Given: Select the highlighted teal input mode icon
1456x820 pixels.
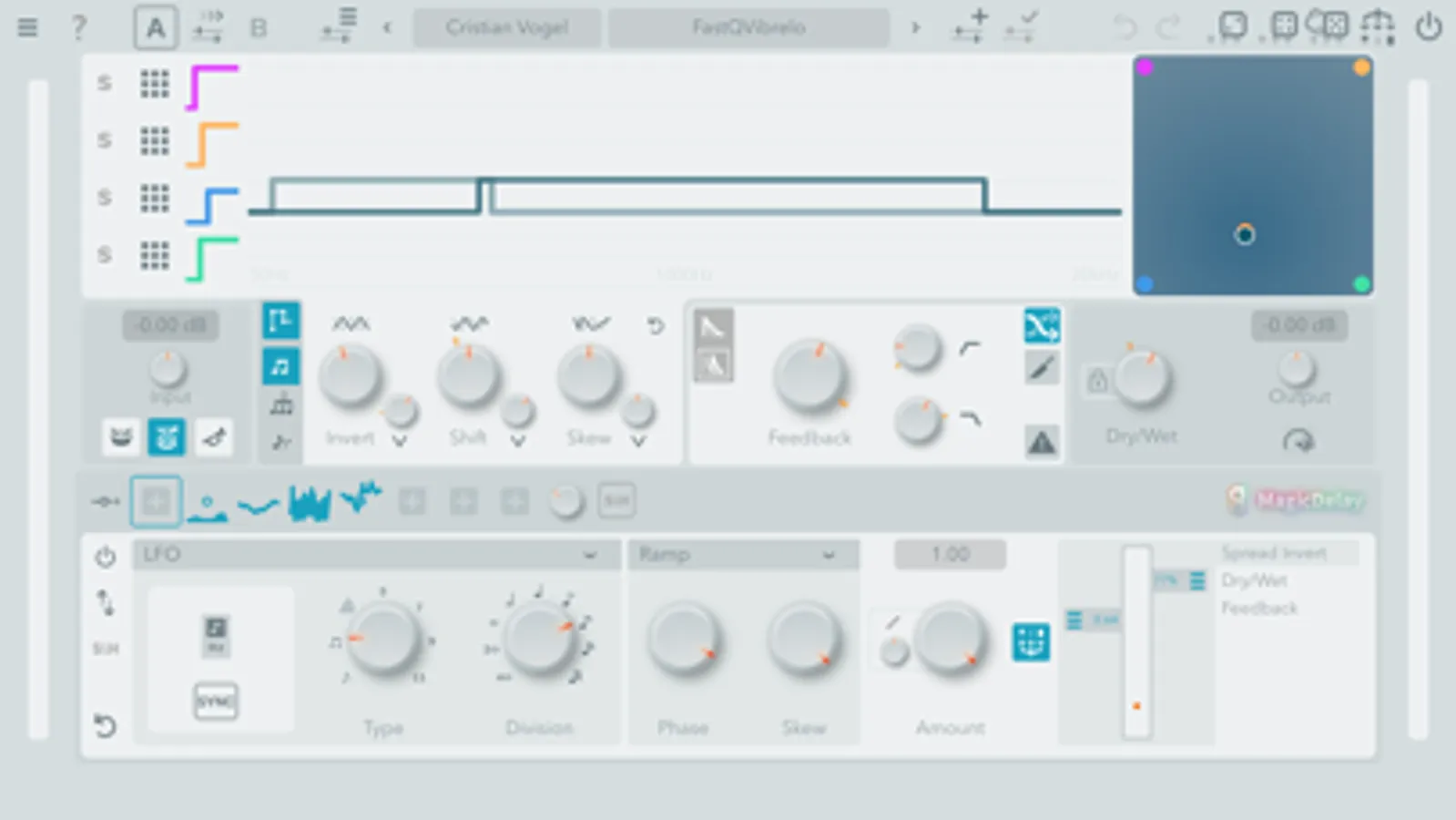Looking at the screenshot, I should click(167, 437).
